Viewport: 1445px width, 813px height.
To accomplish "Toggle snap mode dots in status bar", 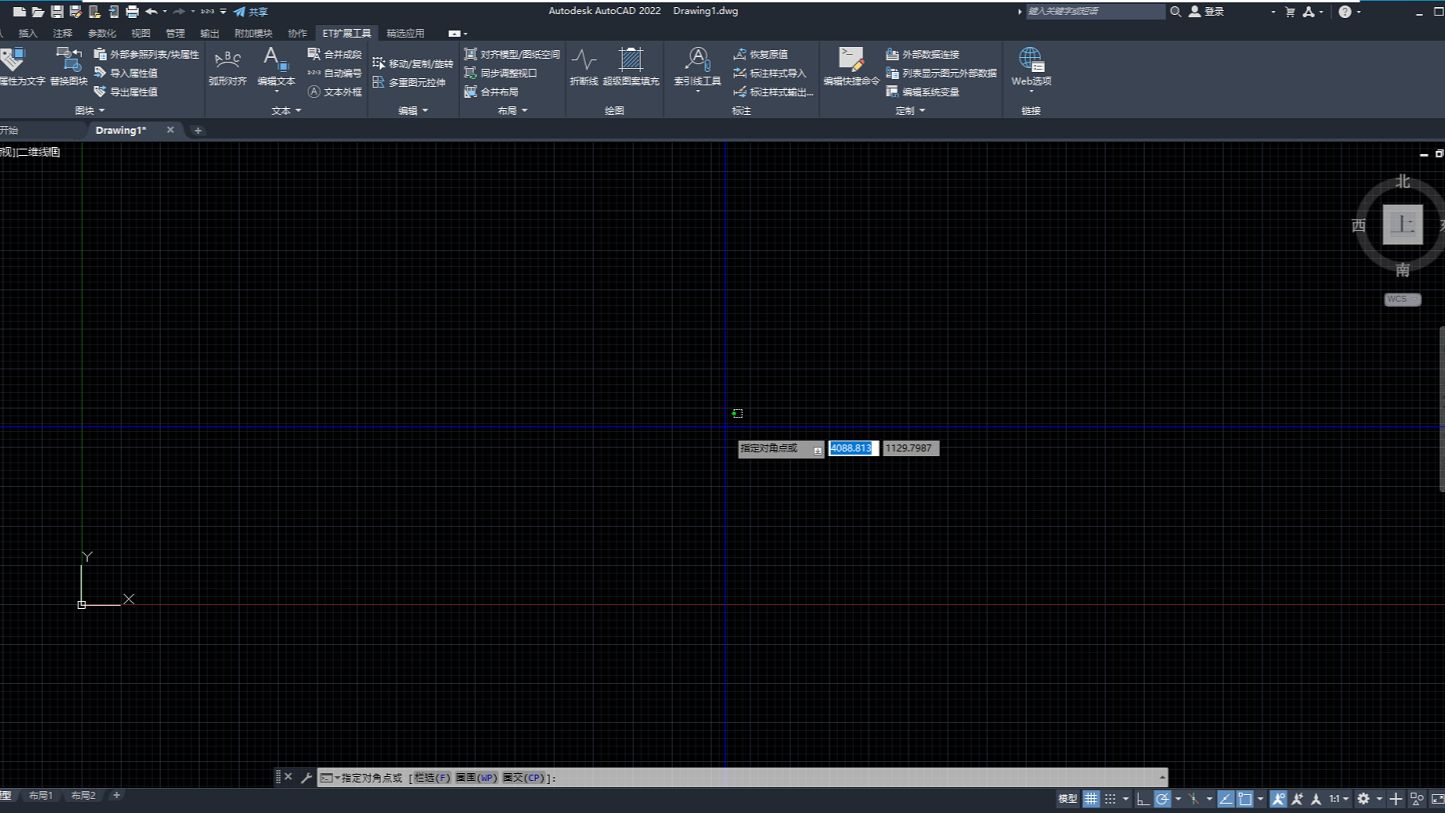I will (1110, 799).
